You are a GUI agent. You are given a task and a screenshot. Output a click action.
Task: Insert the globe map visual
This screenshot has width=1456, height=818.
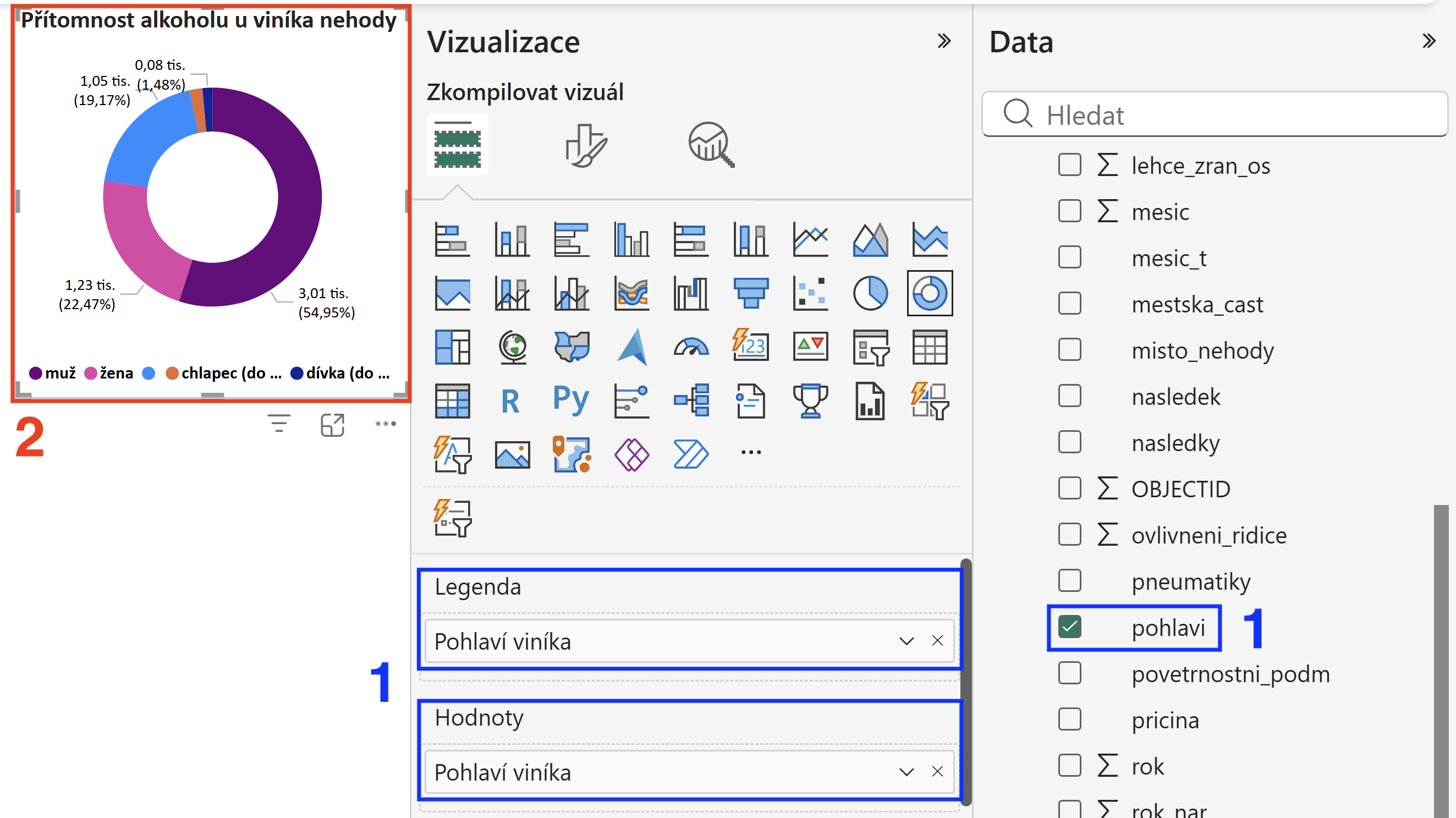[x=512, y=347]
